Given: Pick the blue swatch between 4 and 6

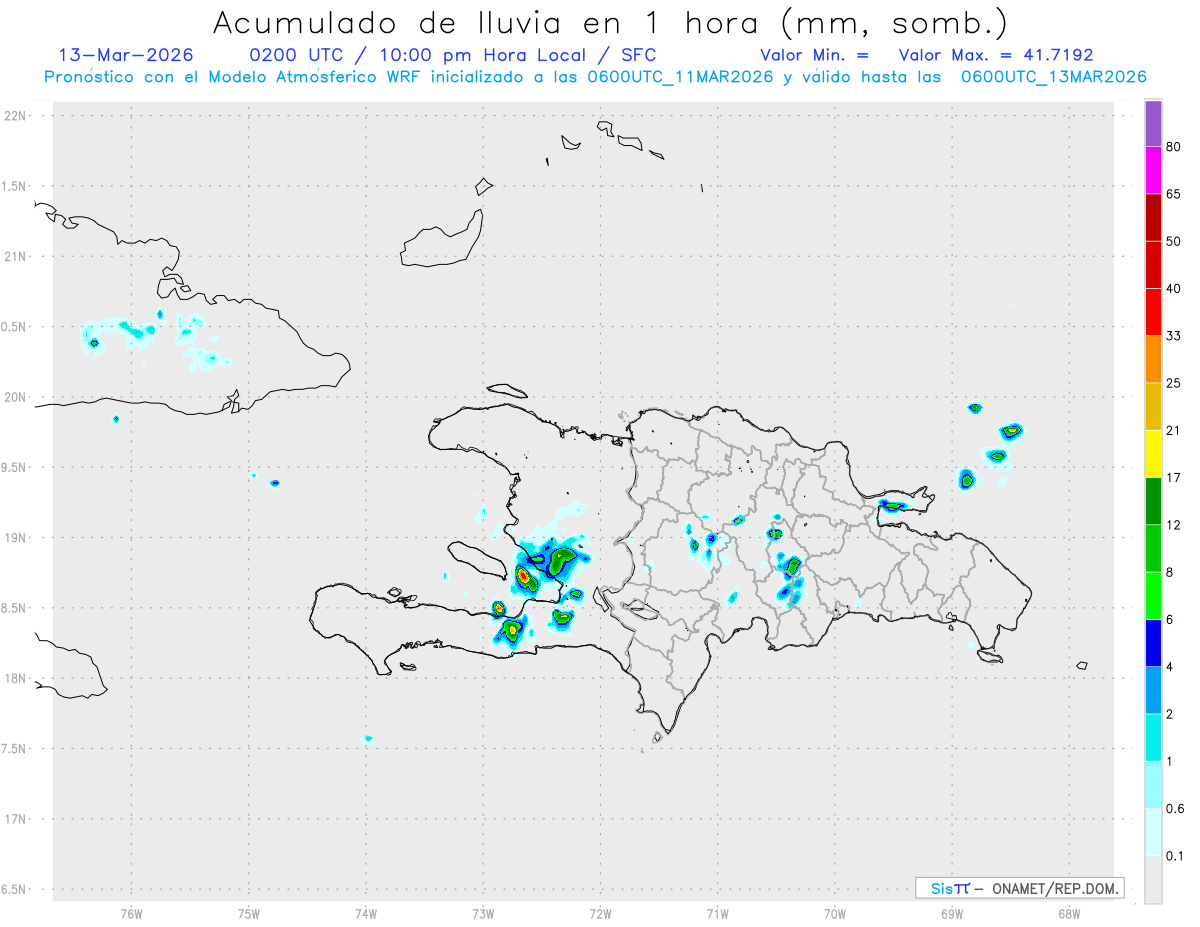Looking at the screenshot, I should click(x=1153, y=643).
